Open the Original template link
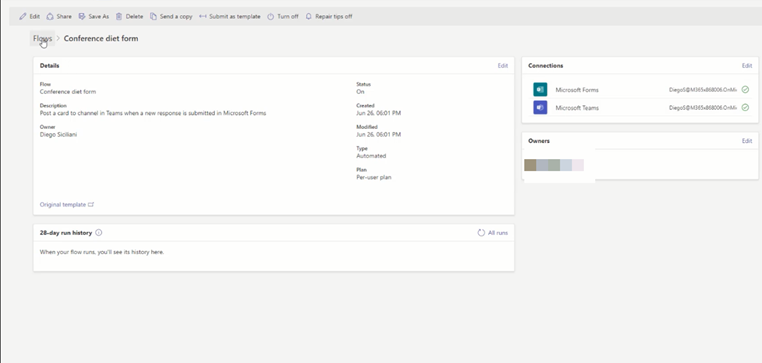 click(x=67, y=205)
